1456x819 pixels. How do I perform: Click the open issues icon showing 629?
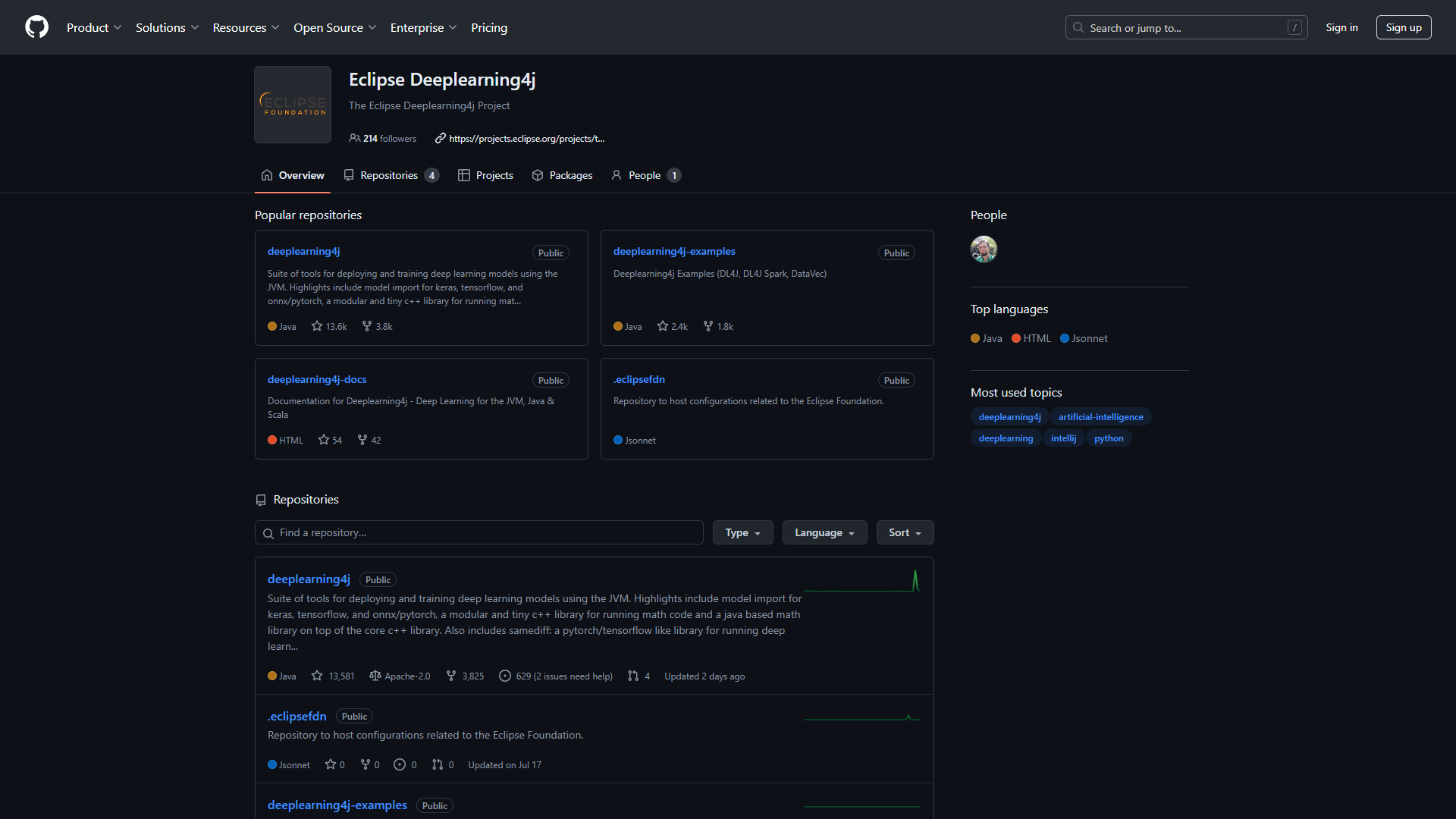click(505, 676)
